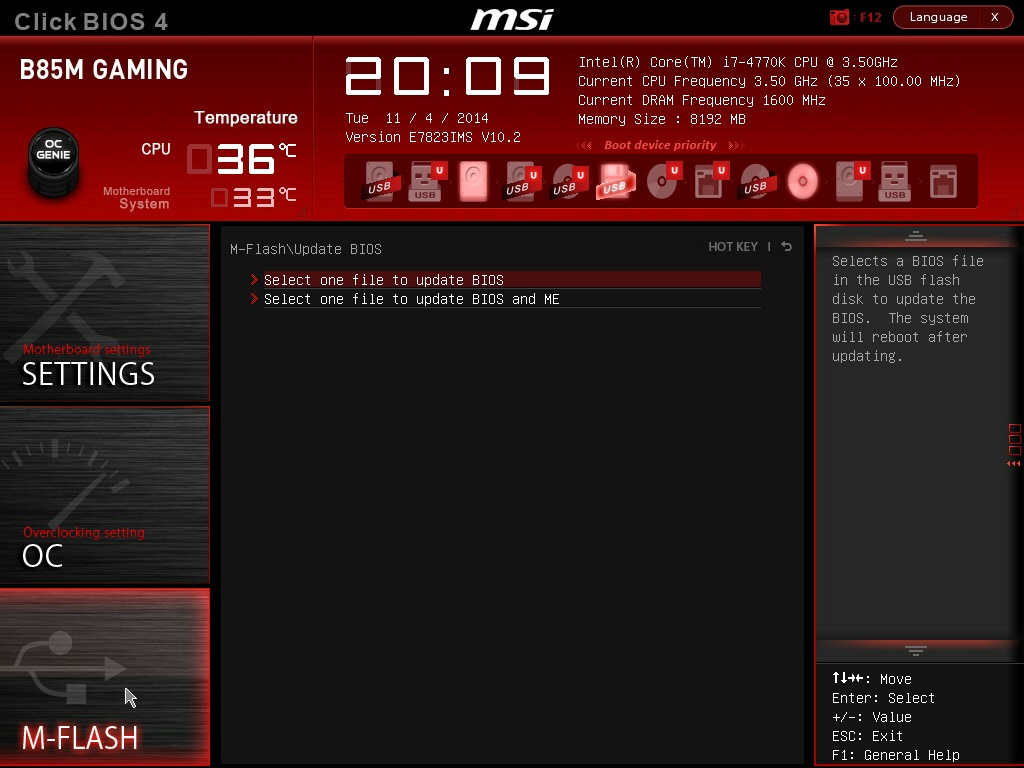Click the 'Enter: Select' key hint

click(883, 698)
